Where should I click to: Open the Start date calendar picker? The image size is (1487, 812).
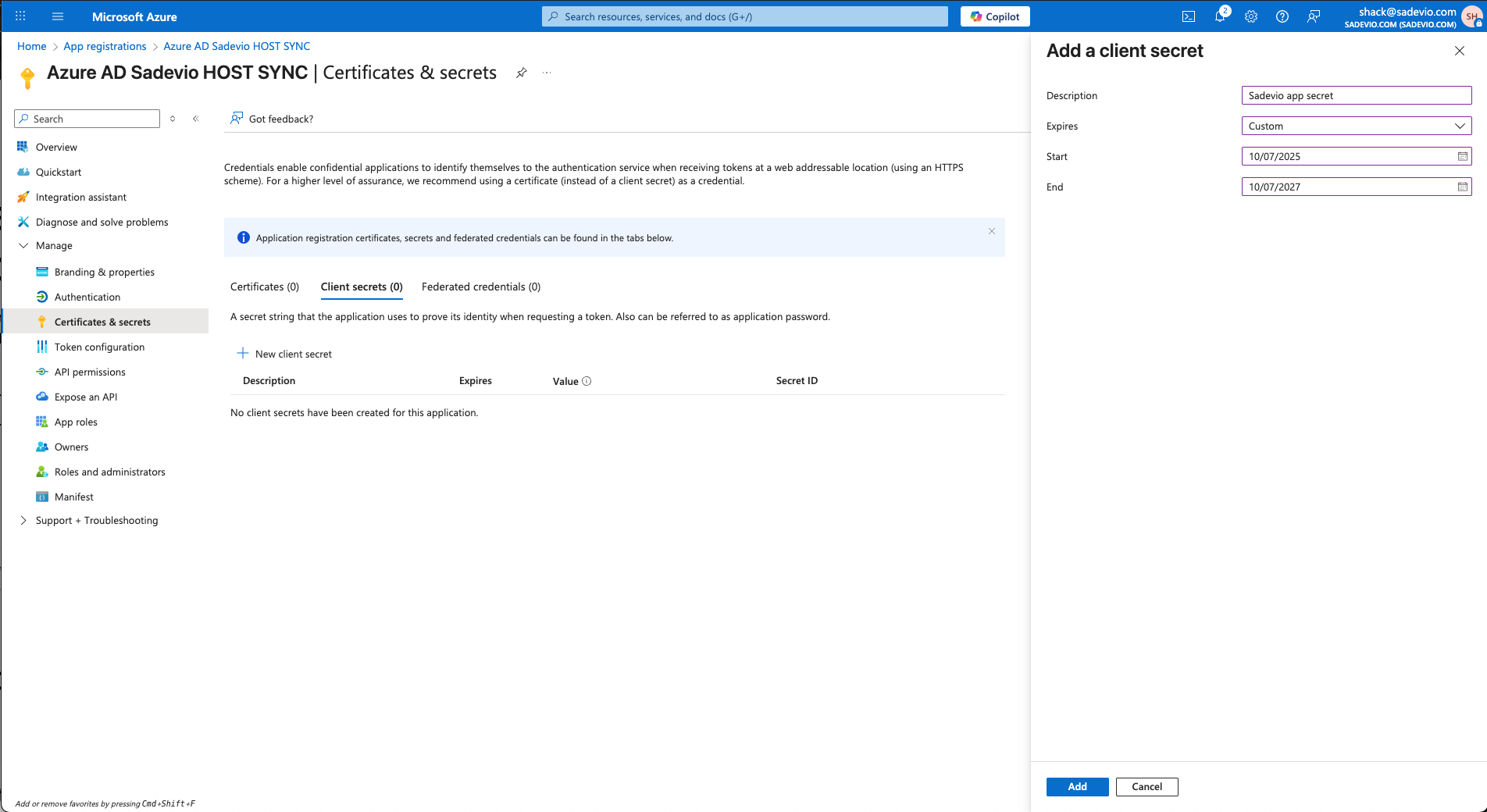tap(1462, 156)
